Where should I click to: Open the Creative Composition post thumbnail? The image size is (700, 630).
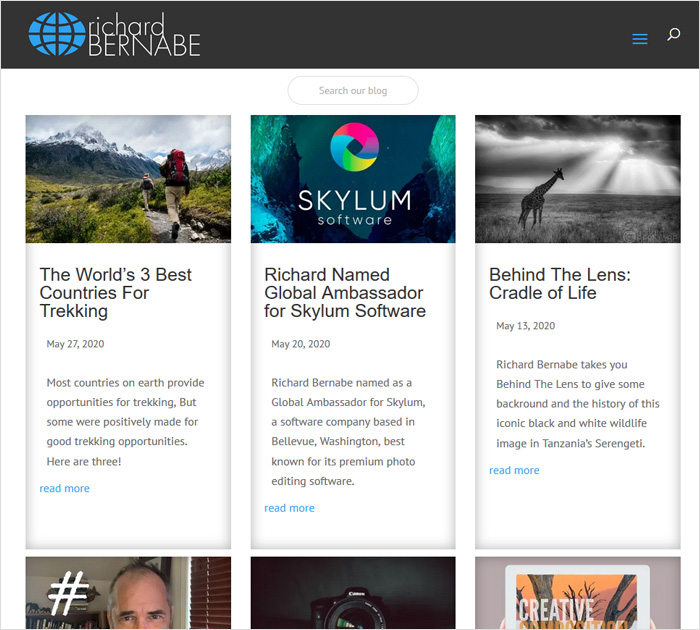(x=578, y=593)
